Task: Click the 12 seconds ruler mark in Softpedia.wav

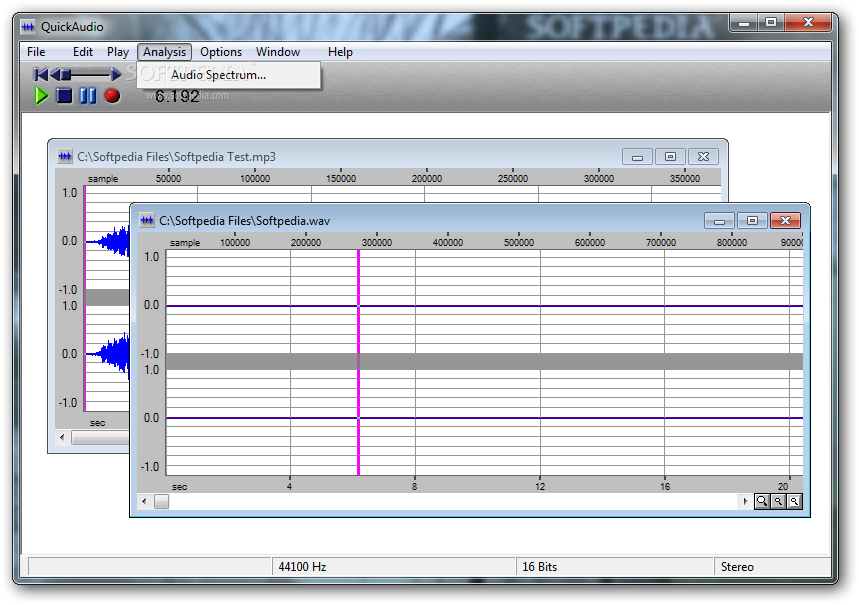Action: point(540,486)
